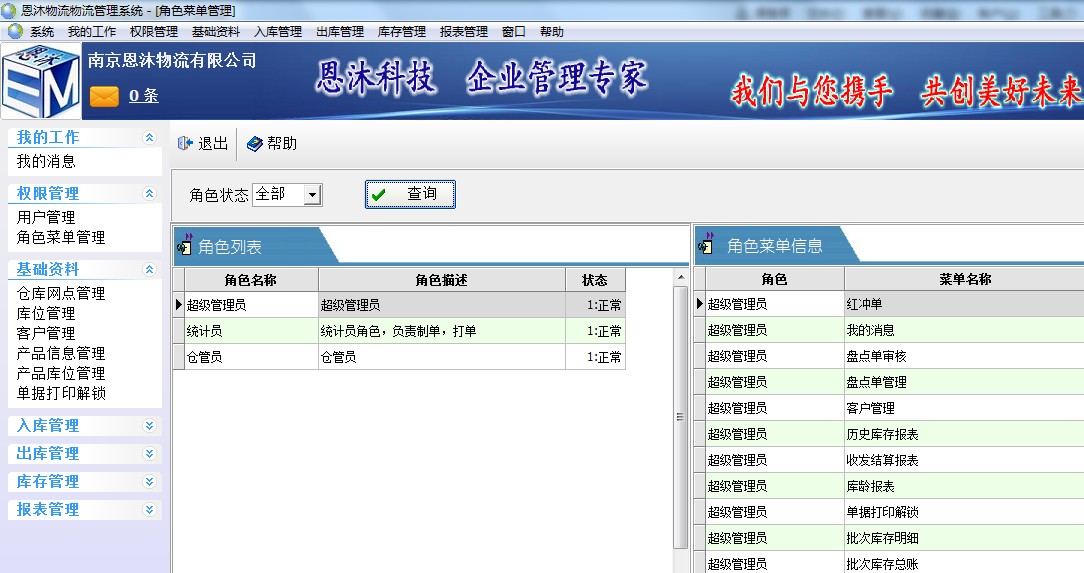Open the role status dropdown
This screenshot has height=573, width=1084.
(x=312, y=195)
